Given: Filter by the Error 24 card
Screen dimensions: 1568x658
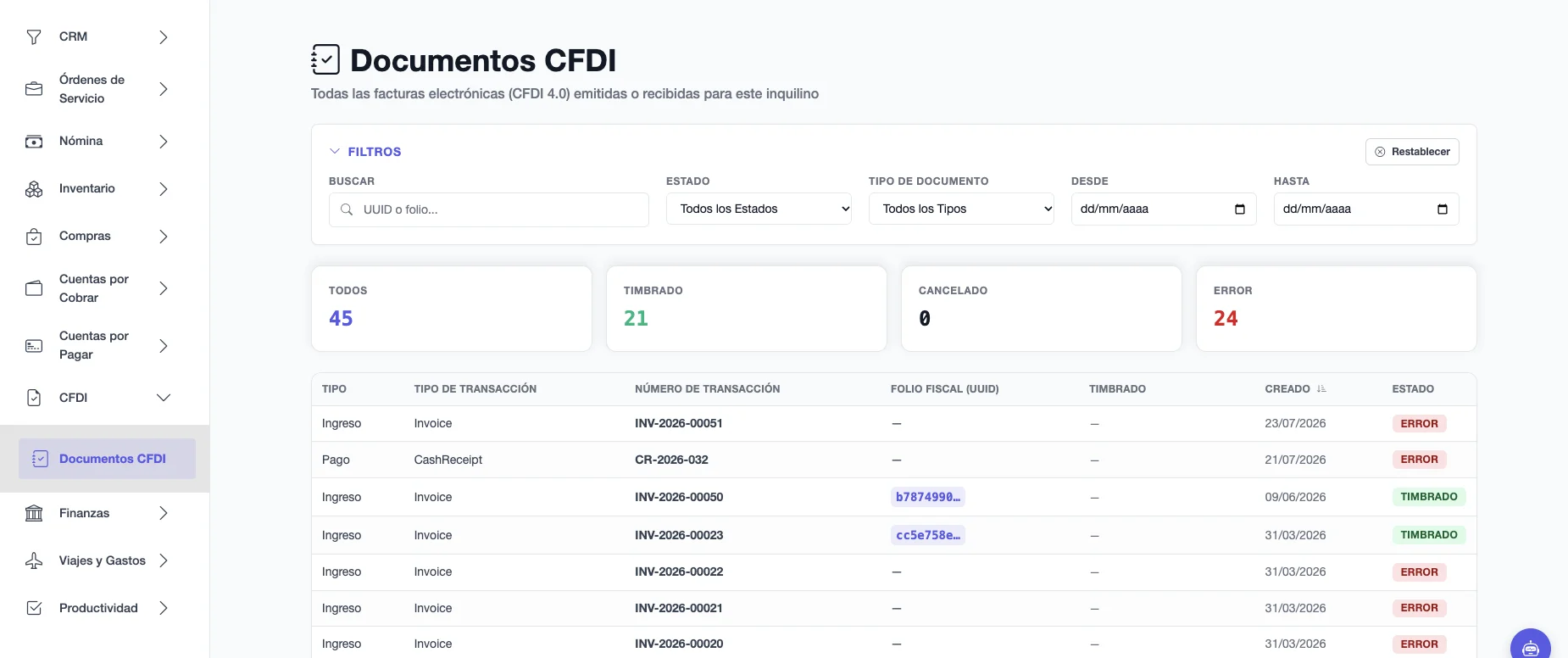Looking at the screenshot, I should tap(1337, 309).
